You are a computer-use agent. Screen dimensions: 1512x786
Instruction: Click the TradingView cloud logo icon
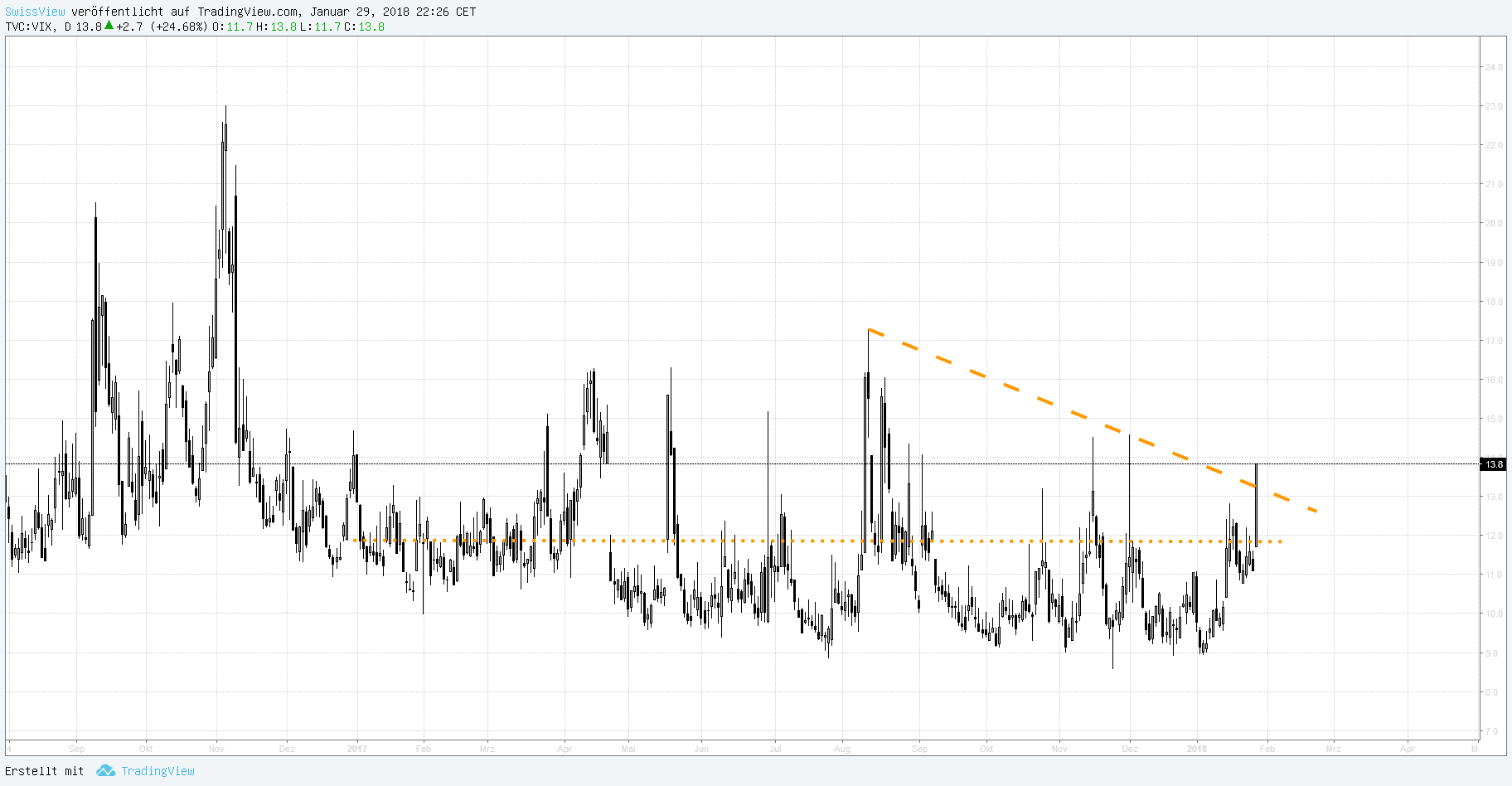coord(105,771)
